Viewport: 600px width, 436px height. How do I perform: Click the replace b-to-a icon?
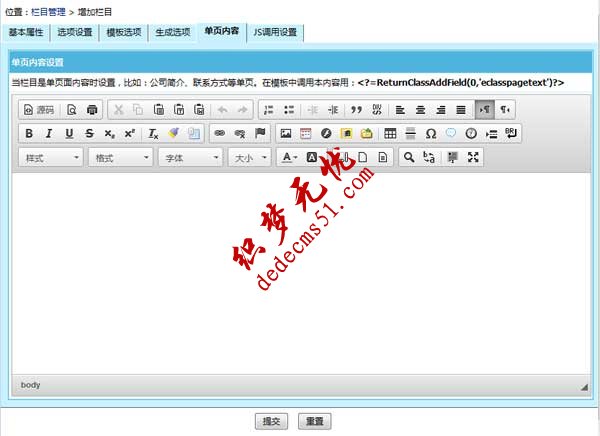429,157
